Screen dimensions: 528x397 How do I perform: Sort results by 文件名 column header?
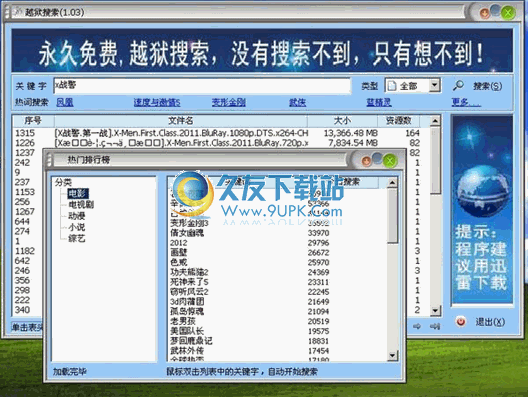180,121
